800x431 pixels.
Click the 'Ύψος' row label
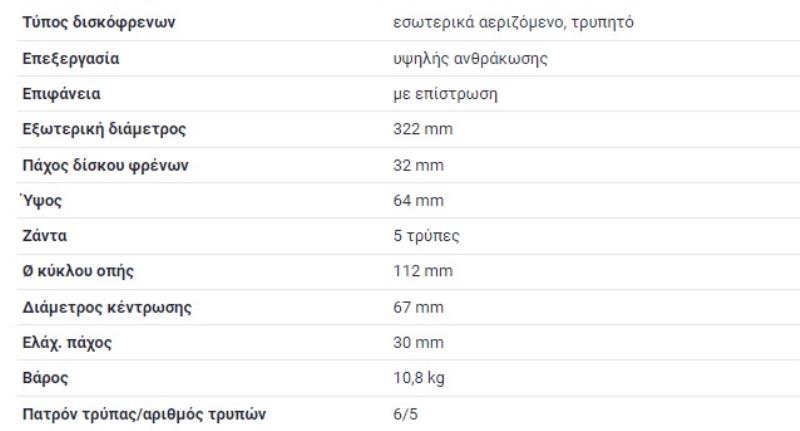click(41, 201)
